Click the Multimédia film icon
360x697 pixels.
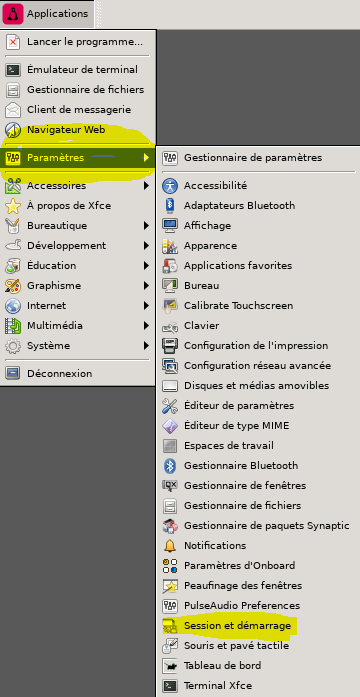13,326
